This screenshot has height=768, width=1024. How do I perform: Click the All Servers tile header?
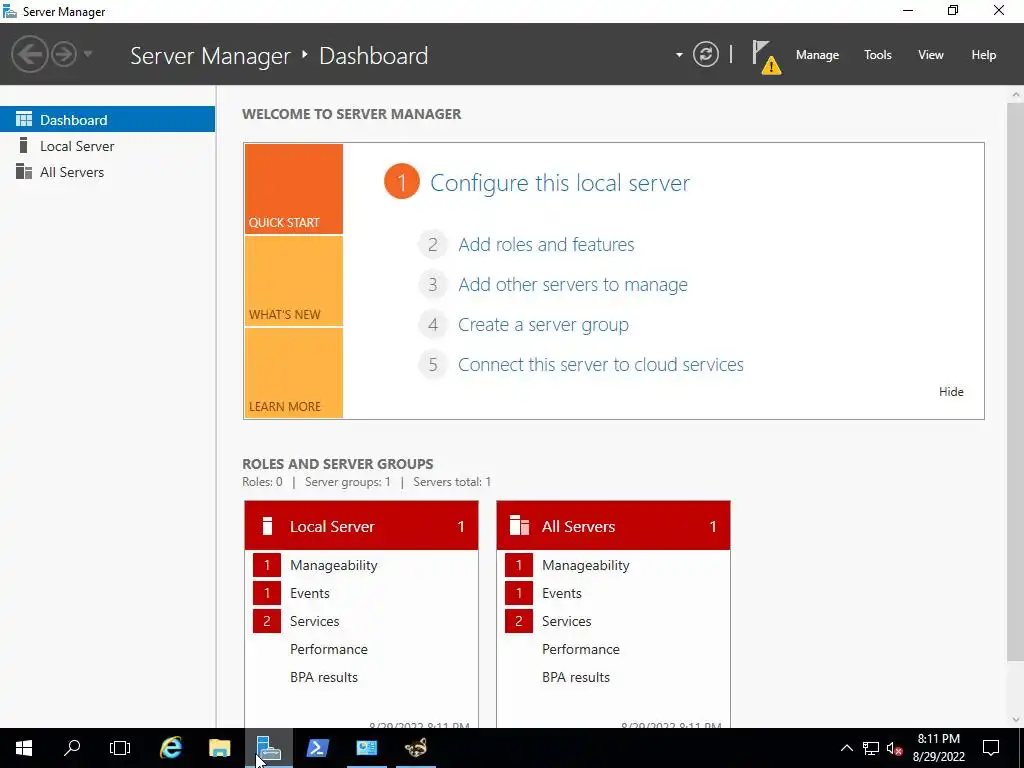(x=613, y=526)
